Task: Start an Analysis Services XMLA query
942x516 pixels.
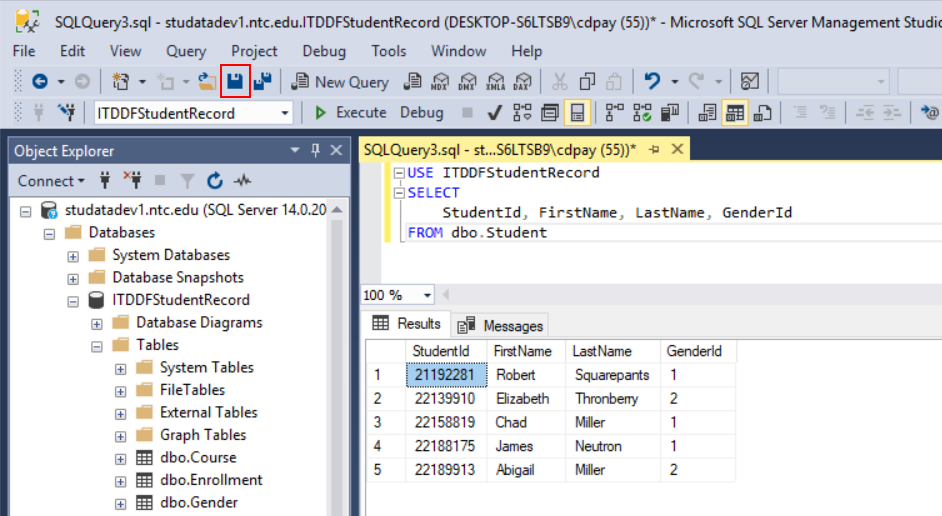Action: pos(495,81)
